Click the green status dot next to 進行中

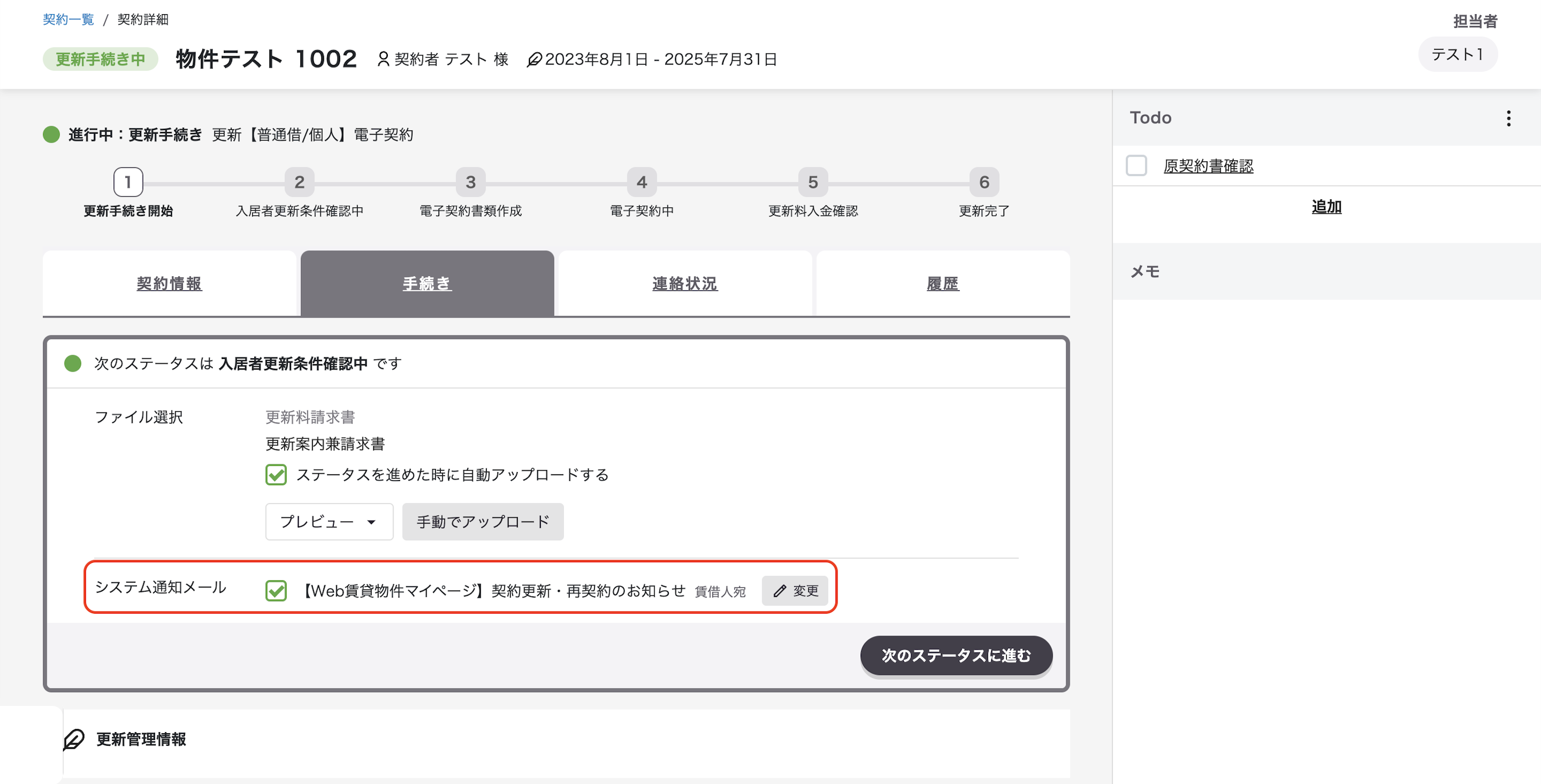[x=51, y=135]
